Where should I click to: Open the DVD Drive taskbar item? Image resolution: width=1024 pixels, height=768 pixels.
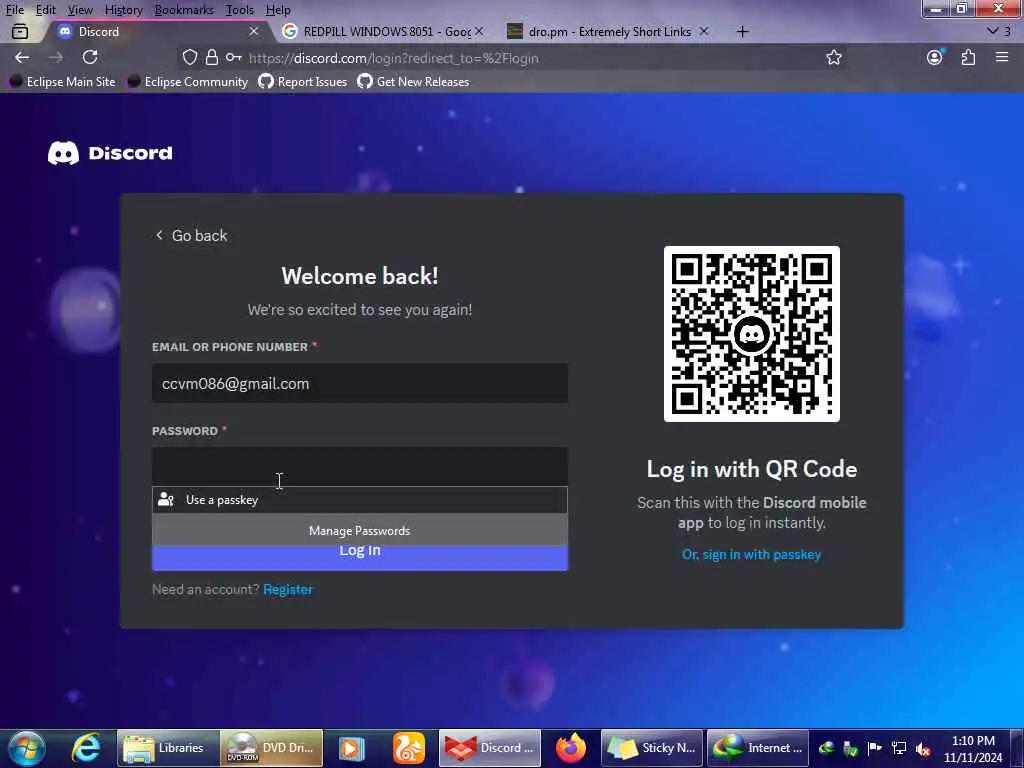[272, 748]
